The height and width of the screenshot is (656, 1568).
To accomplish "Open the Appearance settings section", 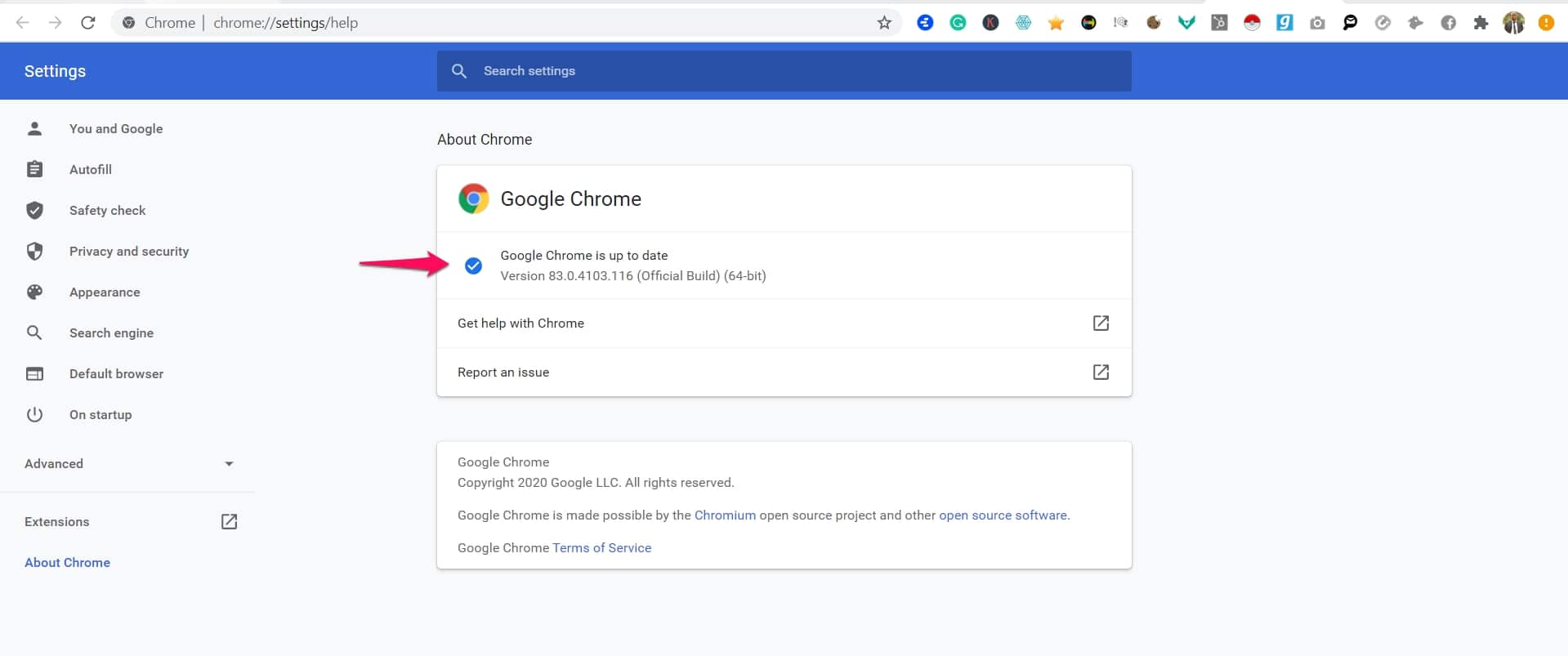I will point(105,292).
